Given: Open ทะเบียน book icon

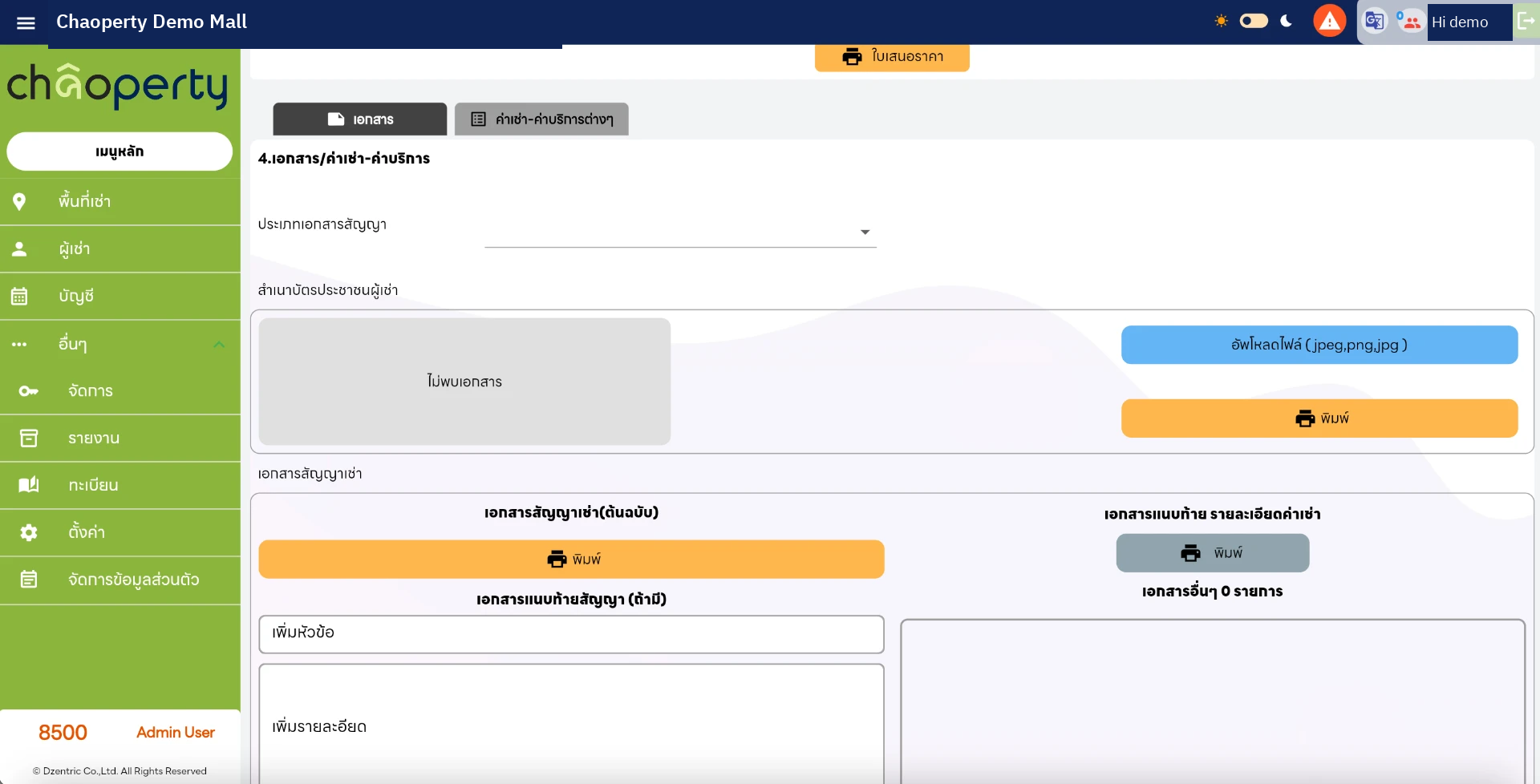Looking at the screenshot, I should [x=29, y=485].
